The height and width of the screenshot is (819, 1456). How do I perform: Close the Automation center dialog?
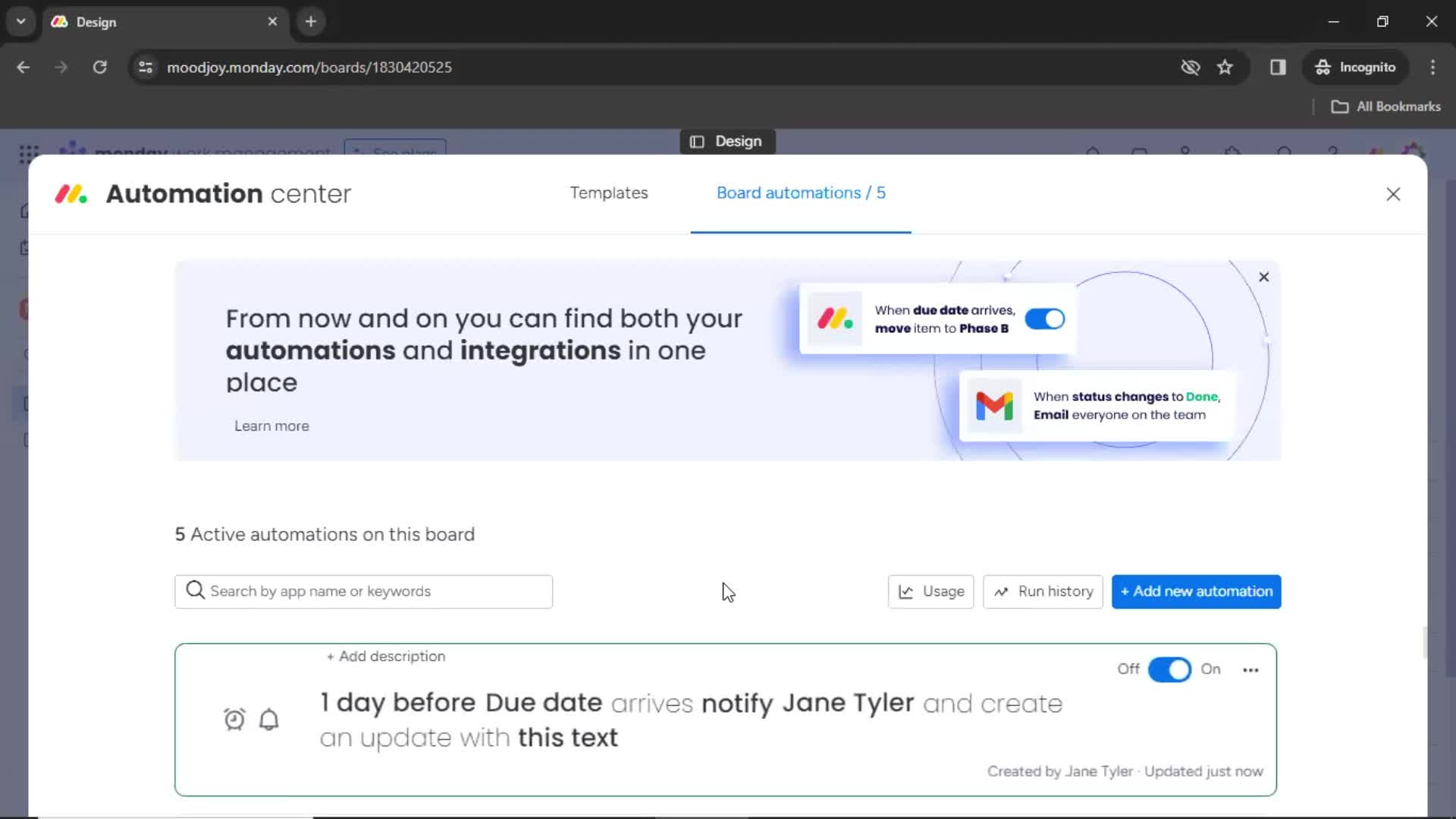[1393, 194]
